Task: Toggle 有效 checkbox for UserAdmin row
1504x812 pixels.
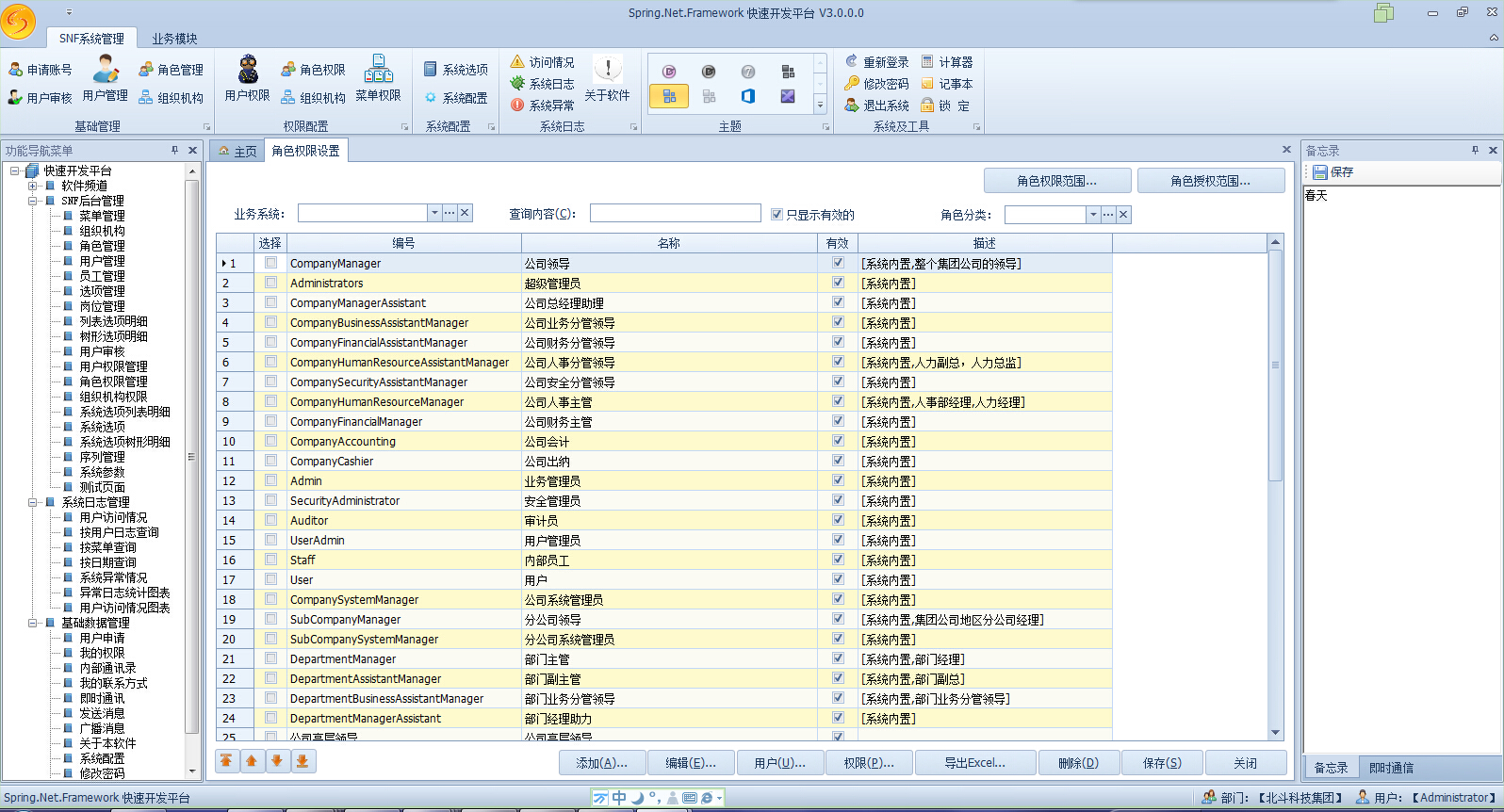Action: (838, 540)
